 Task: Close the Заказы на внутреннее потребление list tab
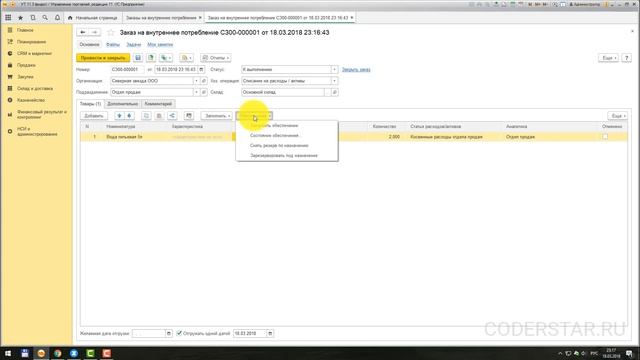click(x=200, y=18)
